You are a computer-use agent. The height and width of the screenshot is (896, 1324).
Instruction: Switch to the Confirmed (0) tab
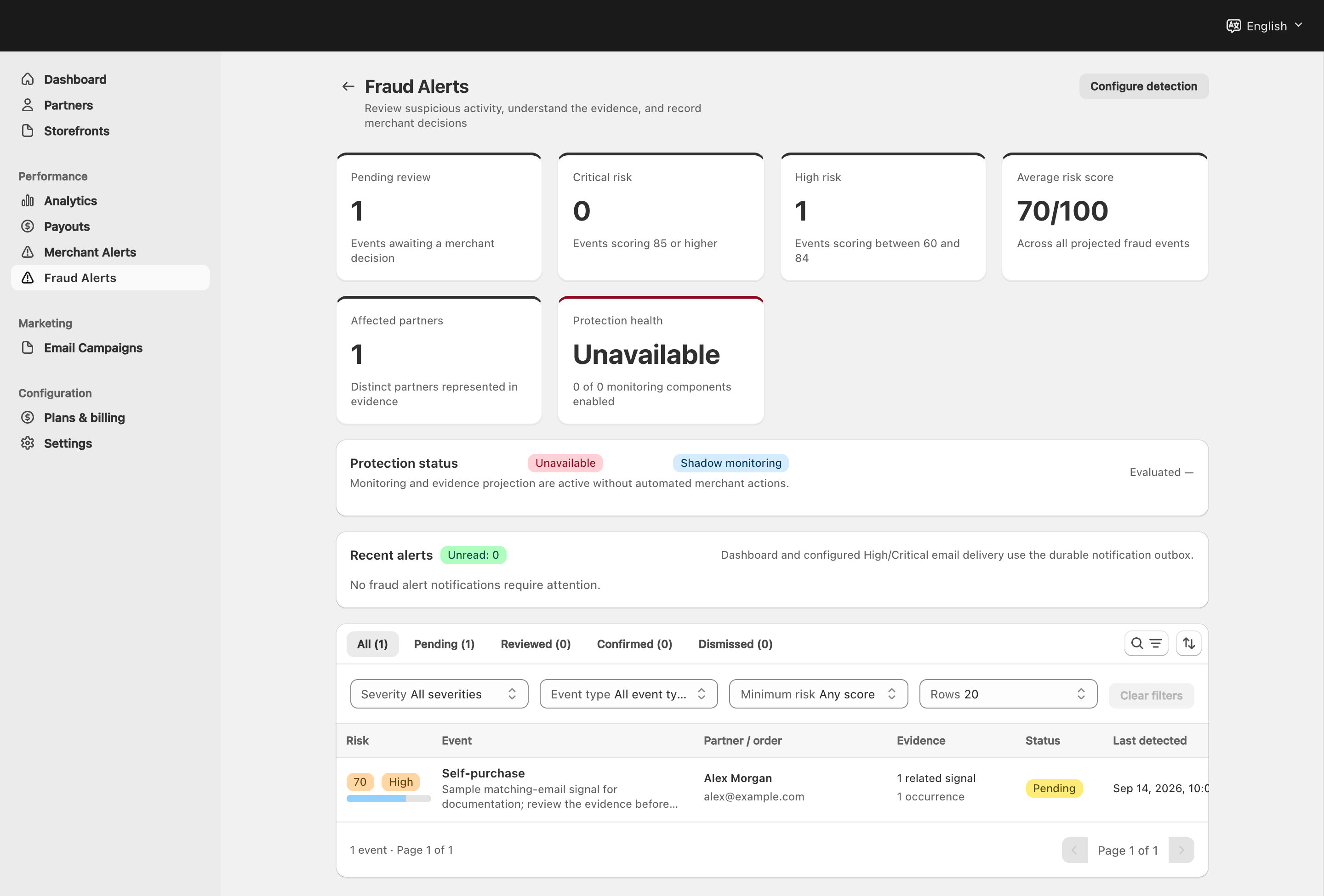tap(635, 644)
